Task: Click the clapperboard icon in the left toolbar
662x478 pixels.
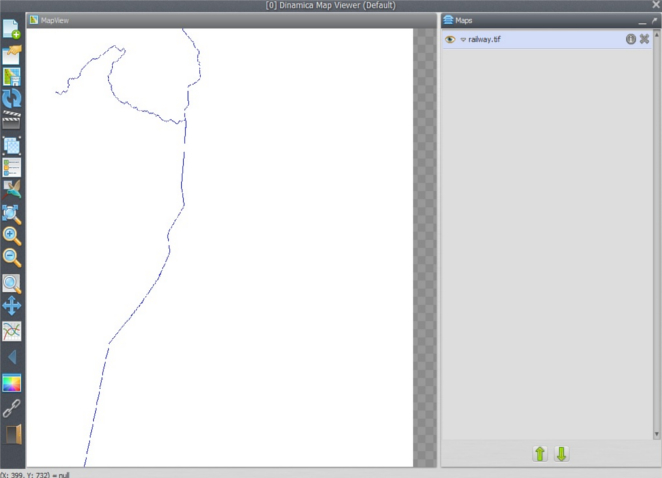Action: 12,121
